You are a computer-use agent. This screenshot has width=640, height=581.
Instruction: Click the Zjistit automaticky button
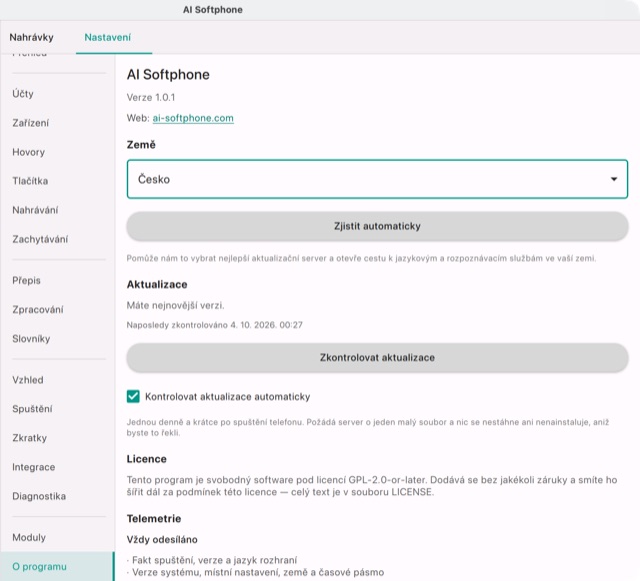point(377,226)
